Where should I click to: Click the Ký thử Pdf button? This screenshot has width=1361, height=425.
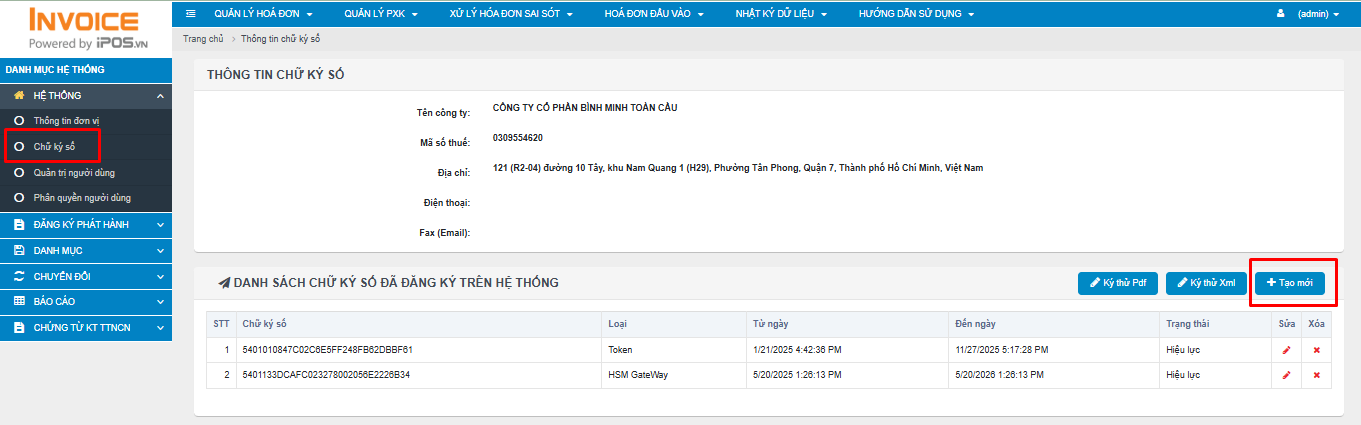coord(1117,284)
